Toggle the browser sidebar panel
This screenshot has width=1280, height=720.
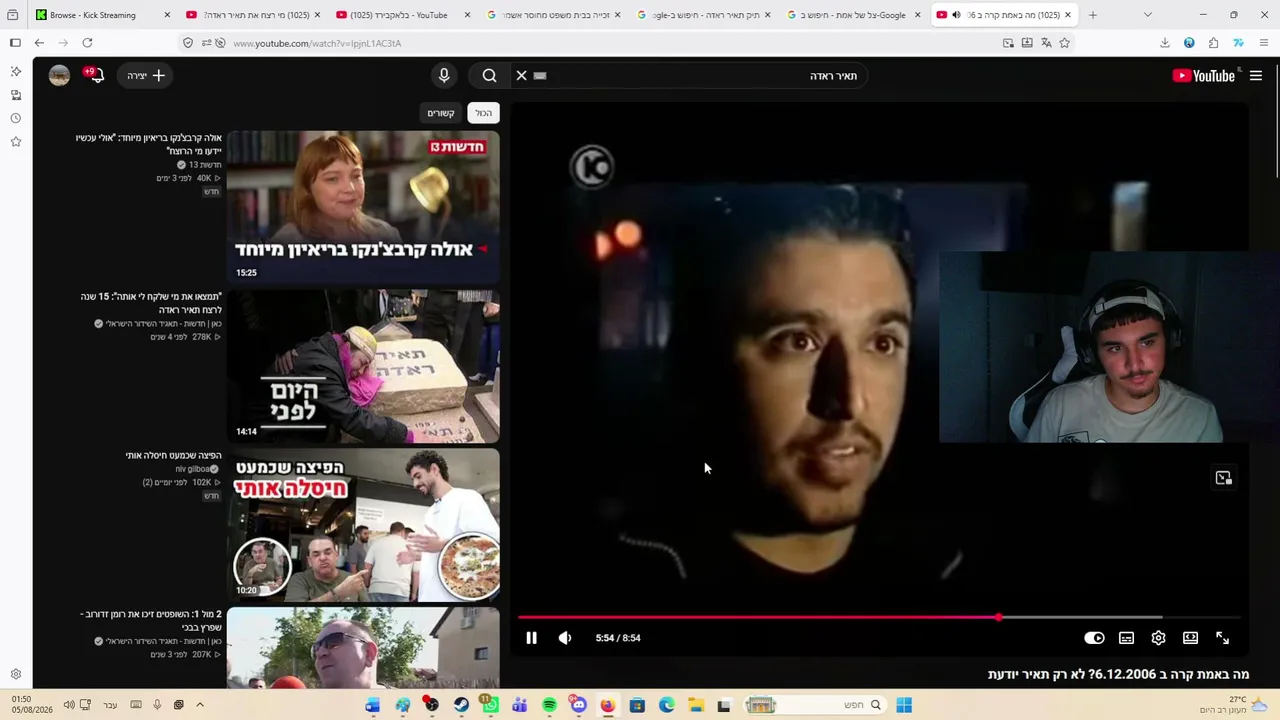pyautogui.click(x=15, y=43)
